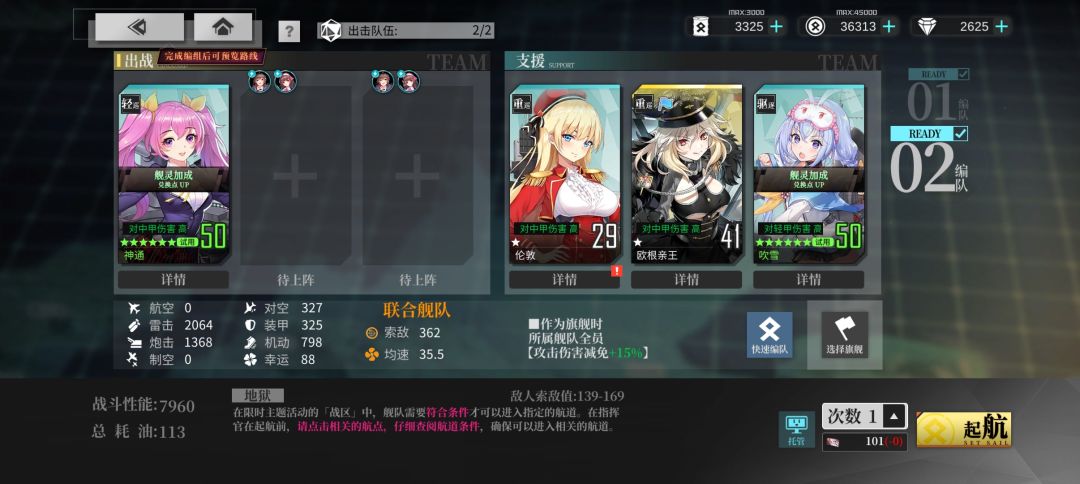Toggle READY checkbox for fleet 02
Screen dimensions: 1080x484
point(961,133)
